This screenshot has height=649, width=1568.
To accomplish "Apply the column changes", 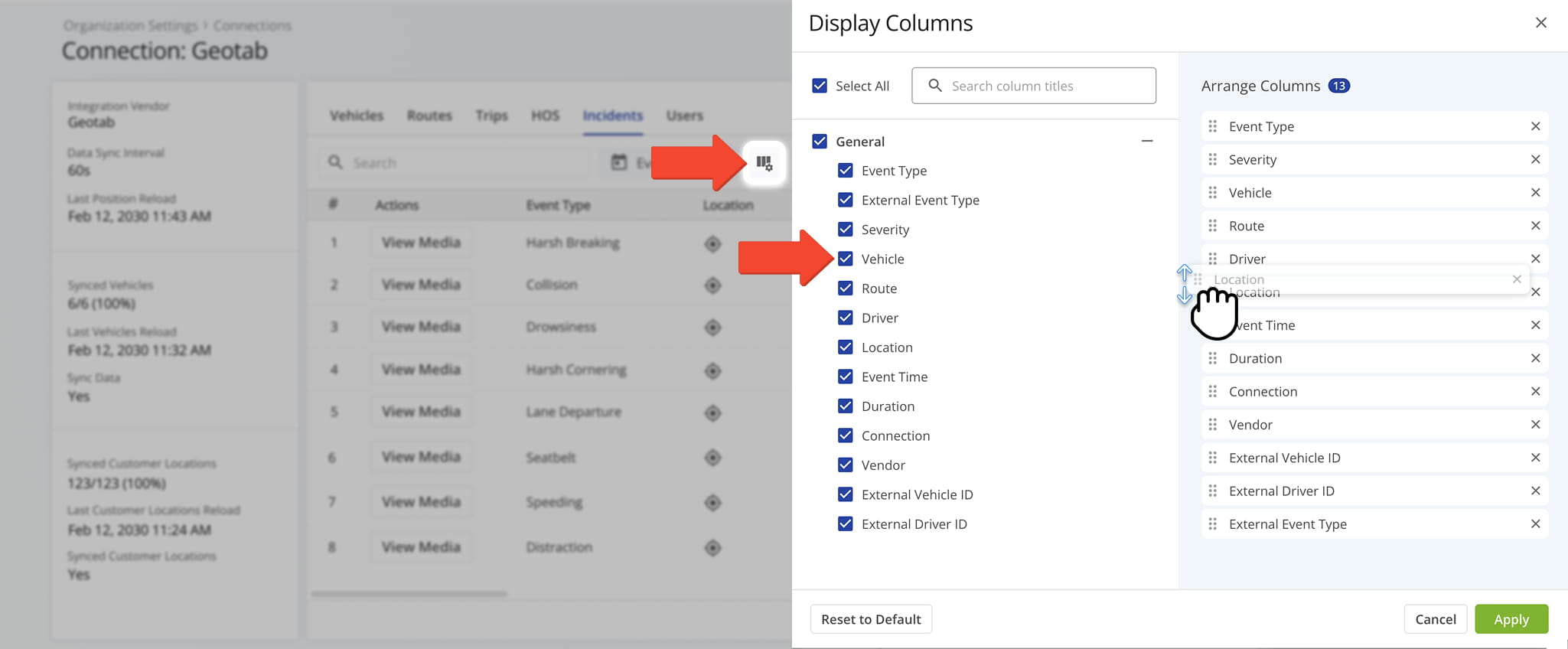I will pyautogui.click(x=1511, y=619).
